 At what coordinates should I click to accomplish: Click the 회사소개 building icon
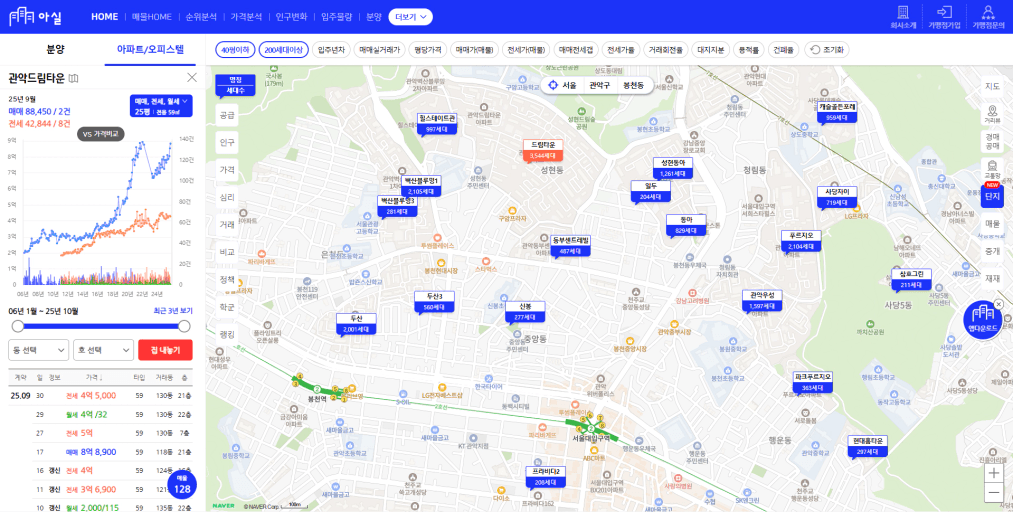pyautogui.click(x=903, y=12)
